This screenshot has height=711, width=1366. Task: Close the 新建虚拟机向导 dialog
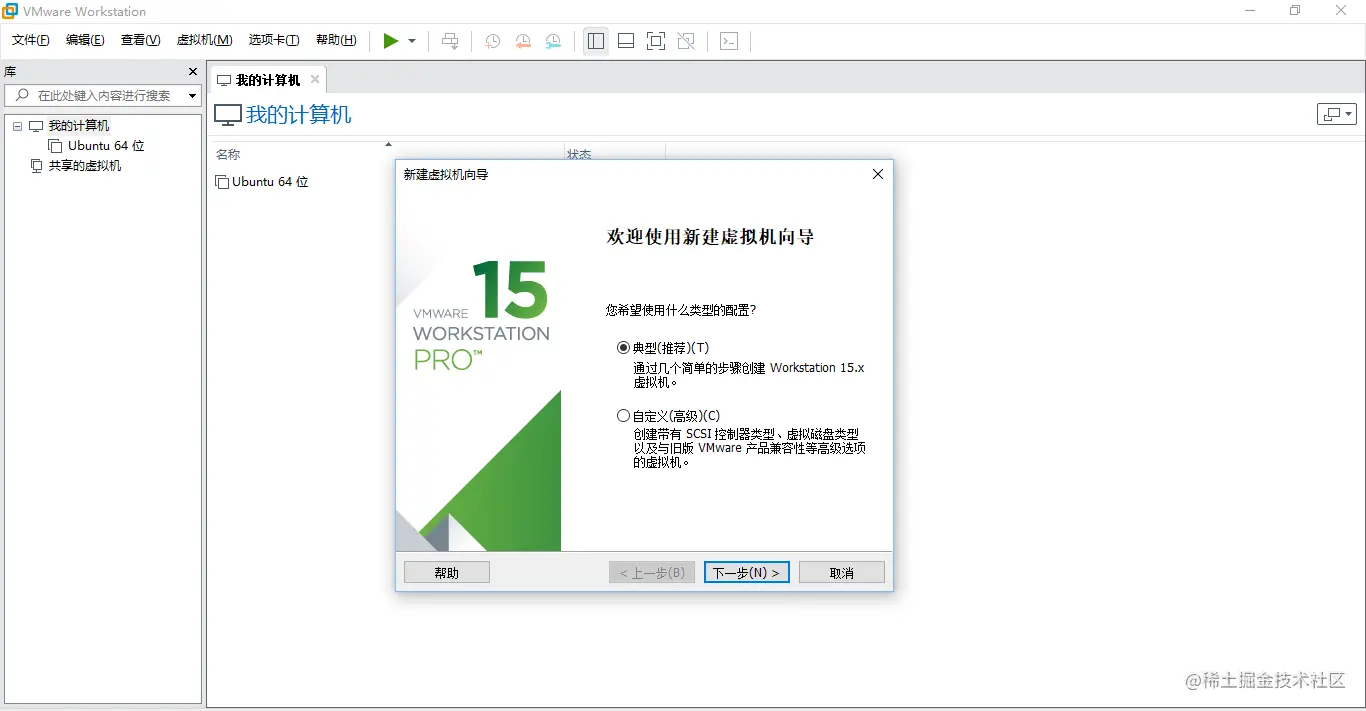click(878, 174)
